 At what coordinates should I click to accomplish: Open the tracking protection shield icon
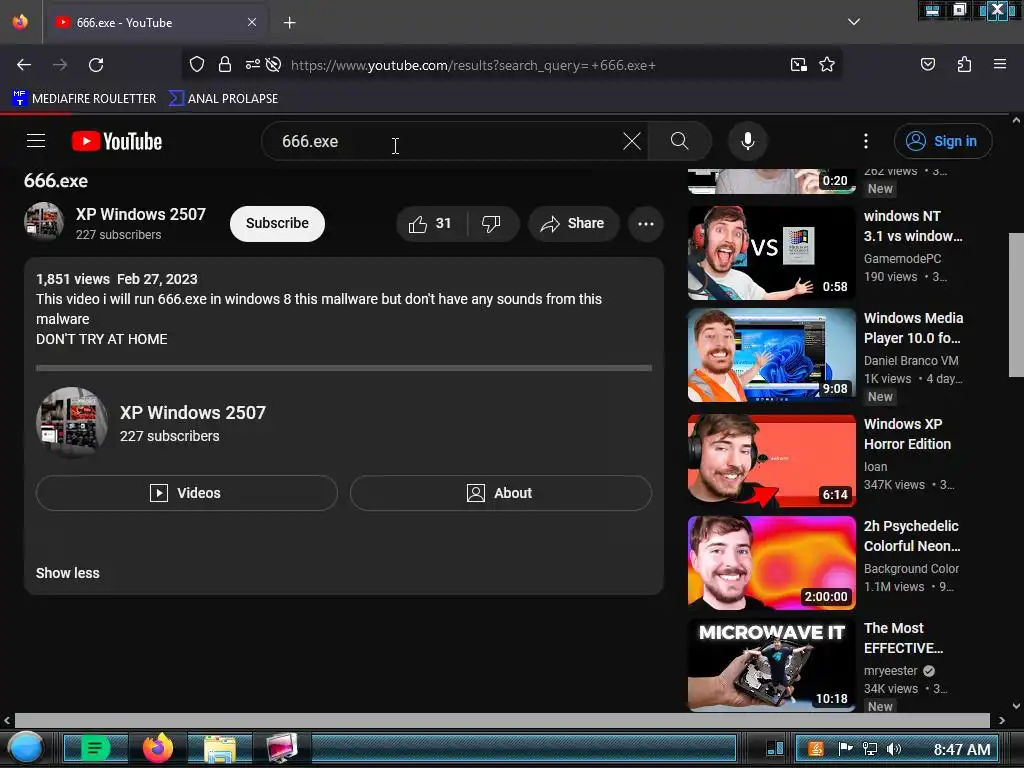pyautogui.click(x=197, y=64)
